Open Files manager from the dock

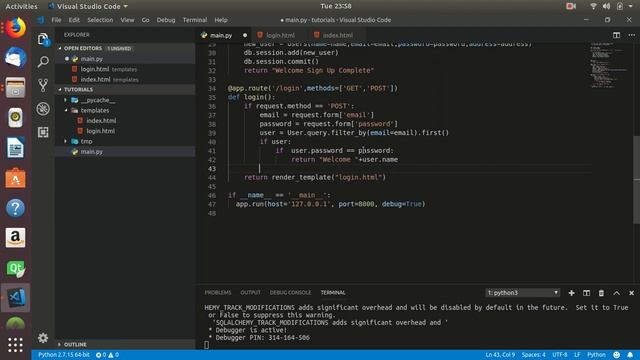16,87
